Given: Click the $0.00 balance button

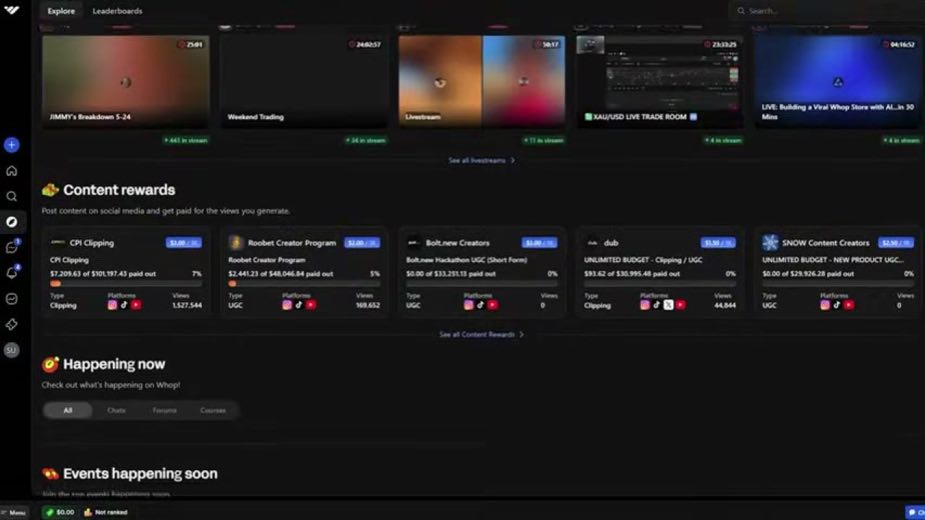Looking at the screenshot, I should 60,512.
